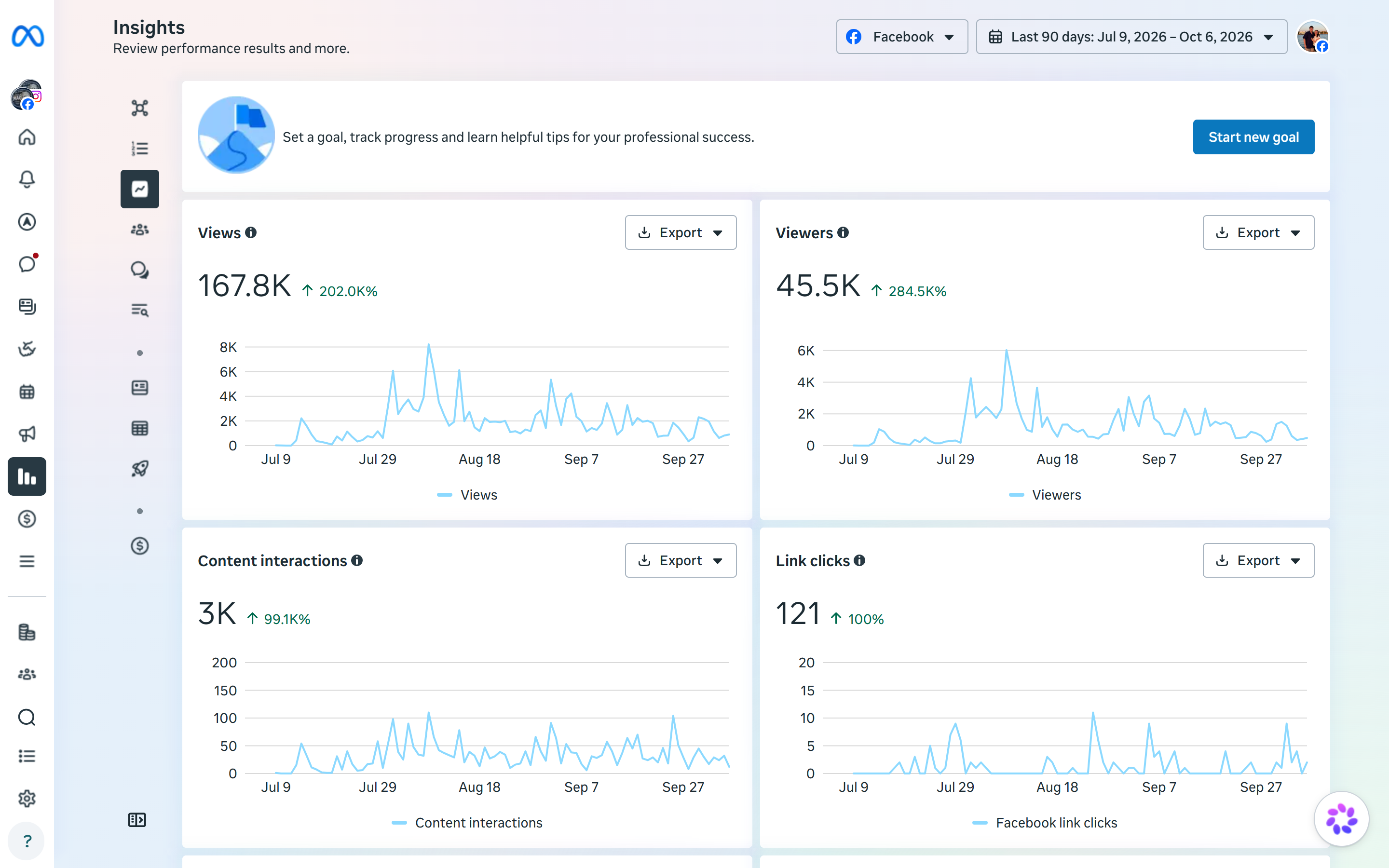
Task: Expand the Export dropdown on Link clicks card
Action: pos(1258,560)
